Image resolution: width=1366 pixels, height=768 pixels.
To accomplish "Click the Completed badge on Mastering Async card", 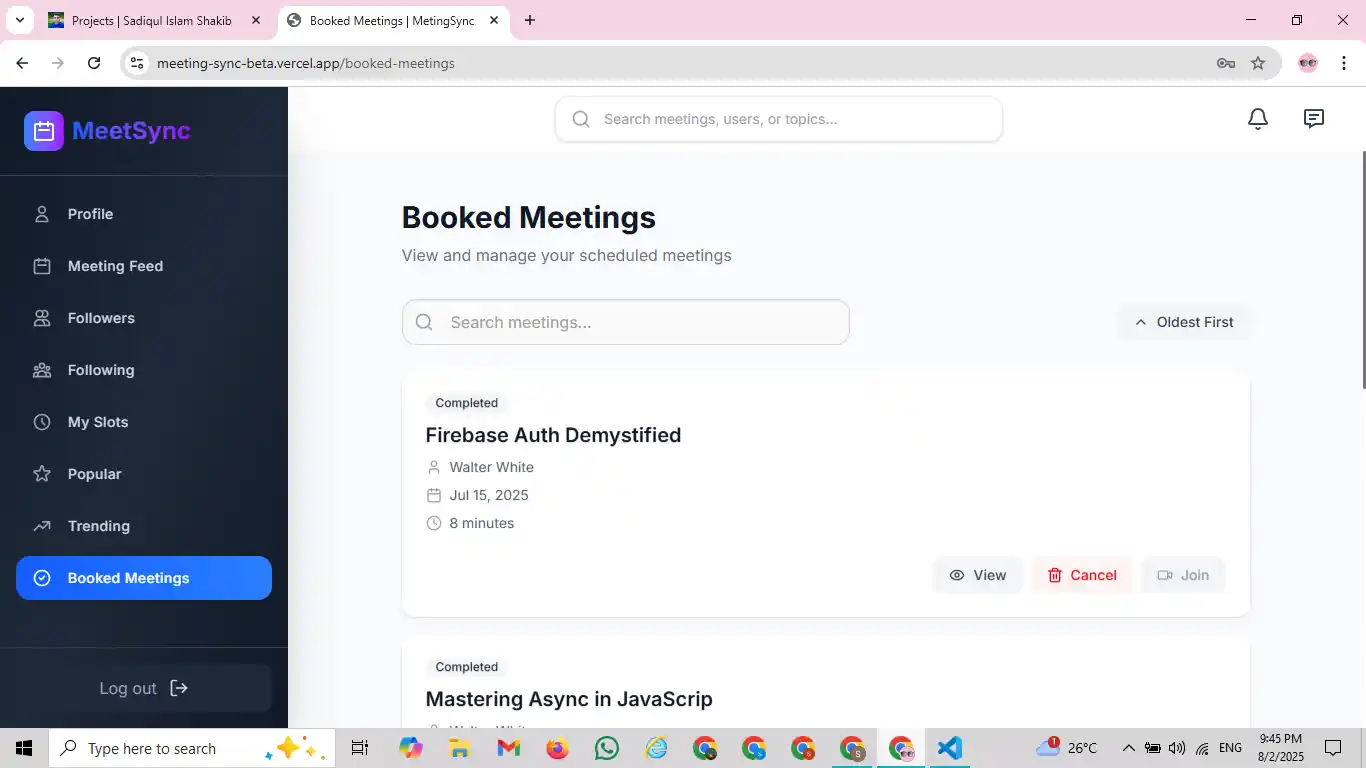I will click(x=467, y=667).
